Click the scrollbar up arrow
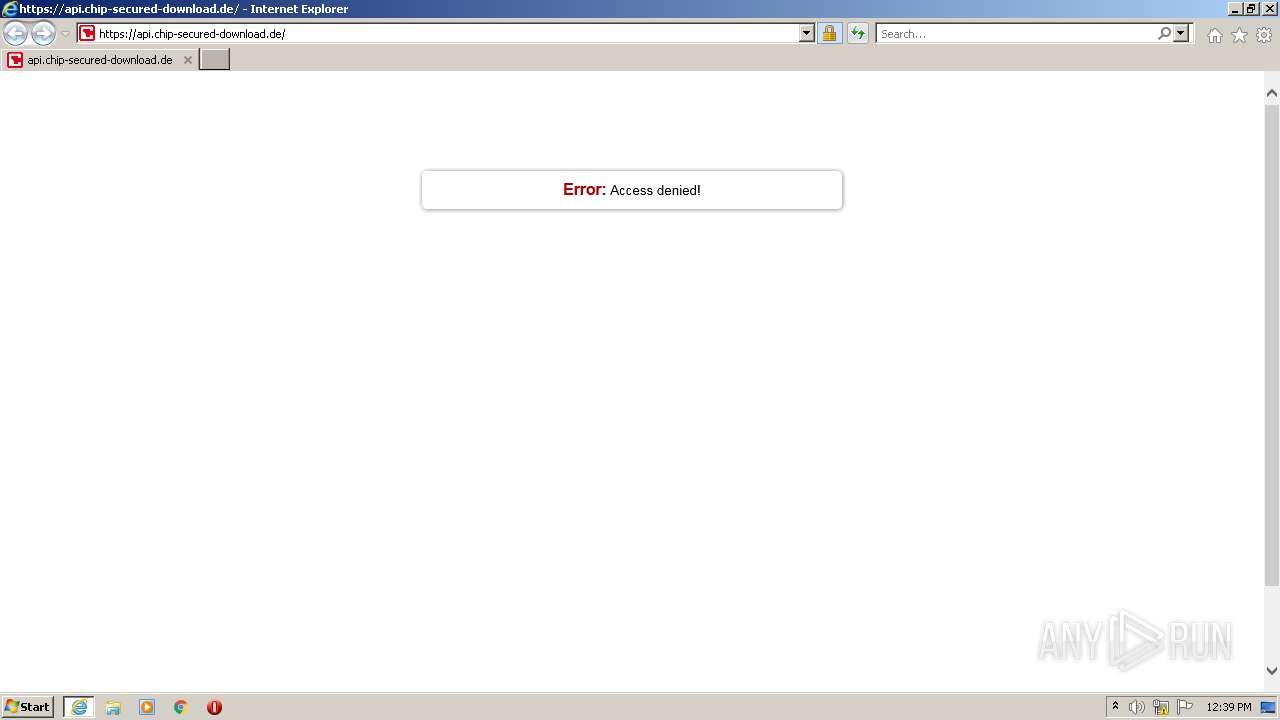Viewport: 1280px width, 720px height. point(1272,93)
